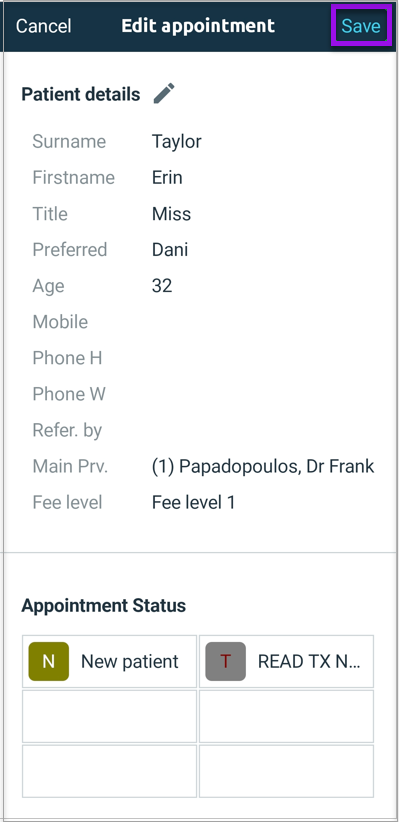Toggle the New patient status
Viewport: 399px width, 822px height.
coord(110,661)
